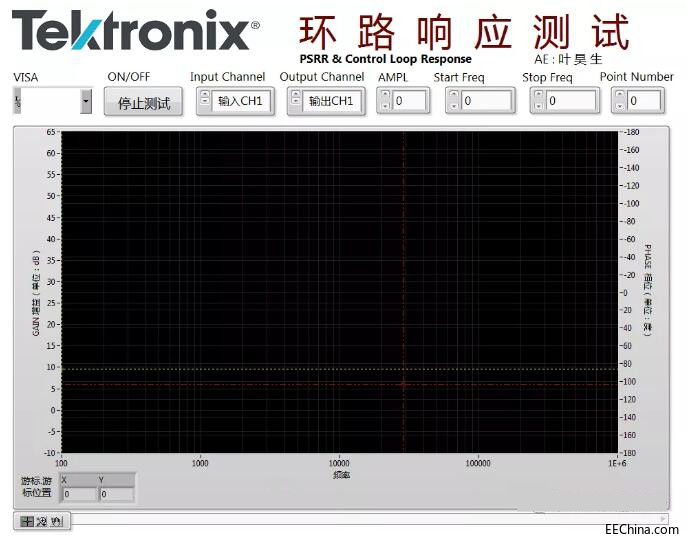Click the "Point Number" label text
687x542 pixels.
click(x=636, y=77)
